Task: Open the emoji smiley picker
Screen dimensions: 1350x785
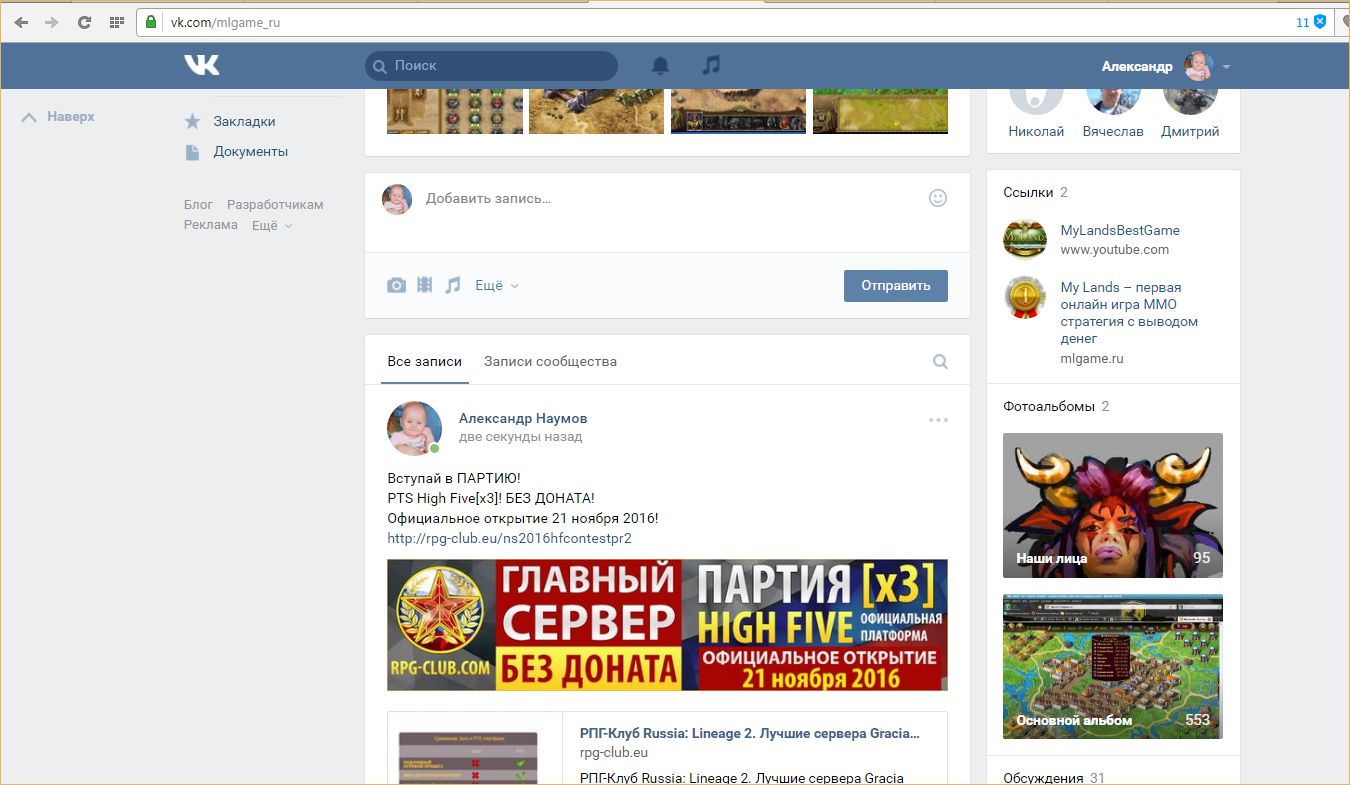Action: coord(938,198)
